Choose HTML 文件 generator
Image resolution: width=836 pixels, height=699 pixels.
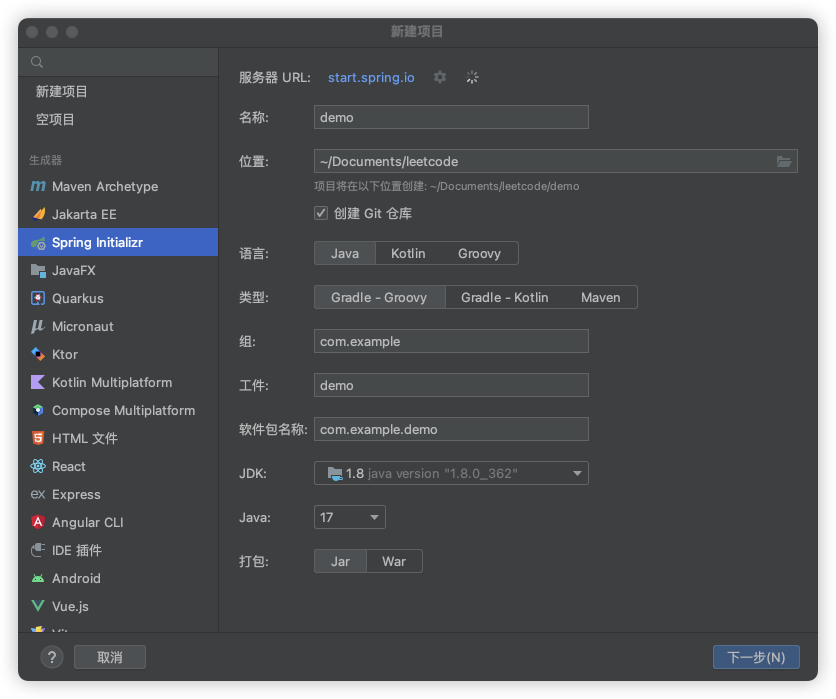[x=118, y=438]
